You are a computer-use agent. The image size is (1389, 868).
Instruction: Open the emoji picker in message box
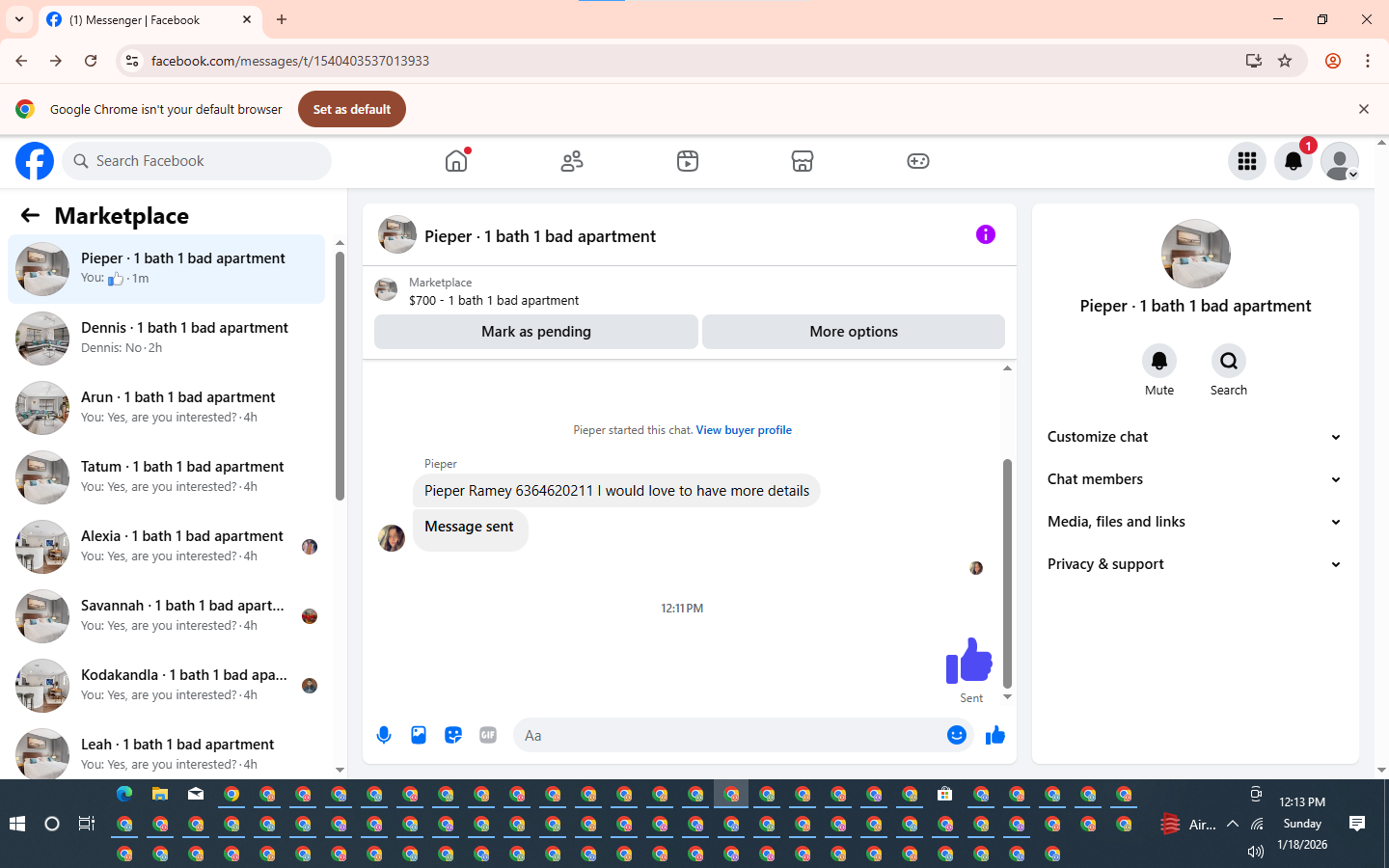(957, 735)
